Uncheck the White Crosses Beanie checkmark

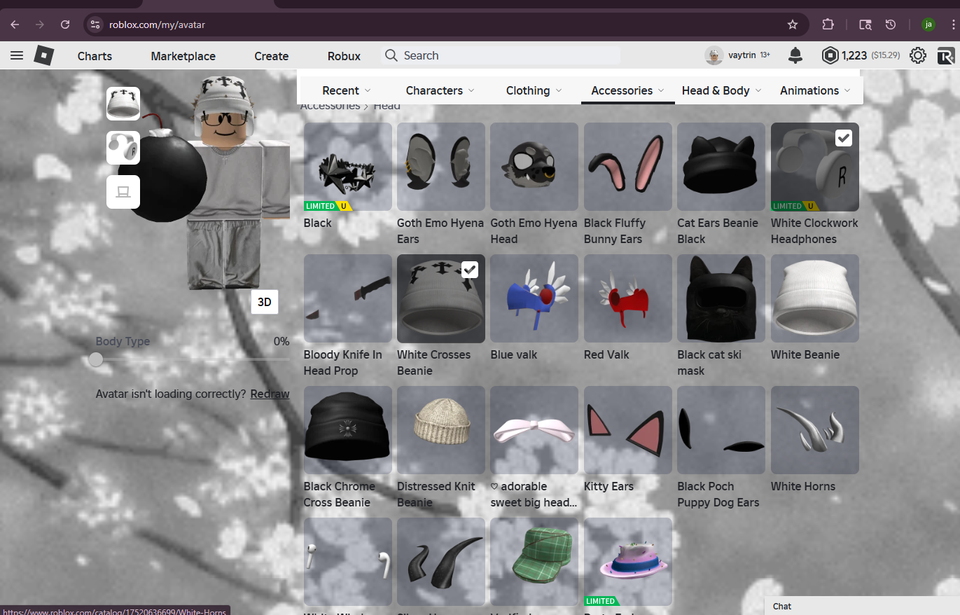tap(469, 269)
